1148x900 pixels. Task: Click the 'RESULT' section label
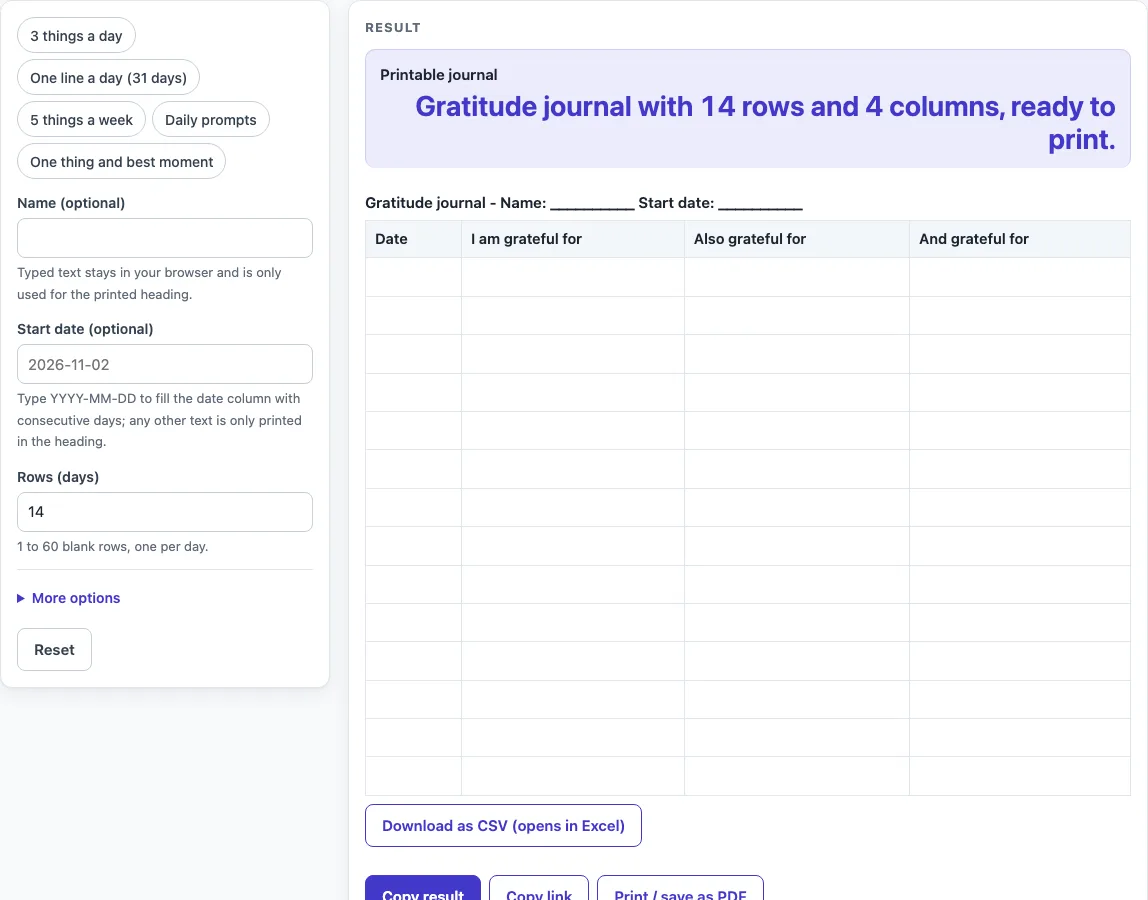[x=393, y=28]
